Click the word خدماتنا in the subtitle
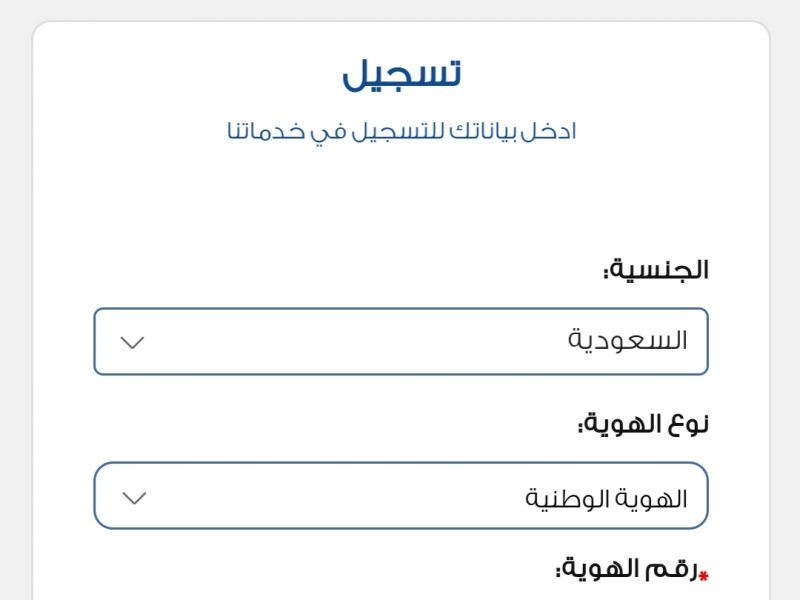The height and width of the screenshot is (600, 800). [x=266, y=131]
